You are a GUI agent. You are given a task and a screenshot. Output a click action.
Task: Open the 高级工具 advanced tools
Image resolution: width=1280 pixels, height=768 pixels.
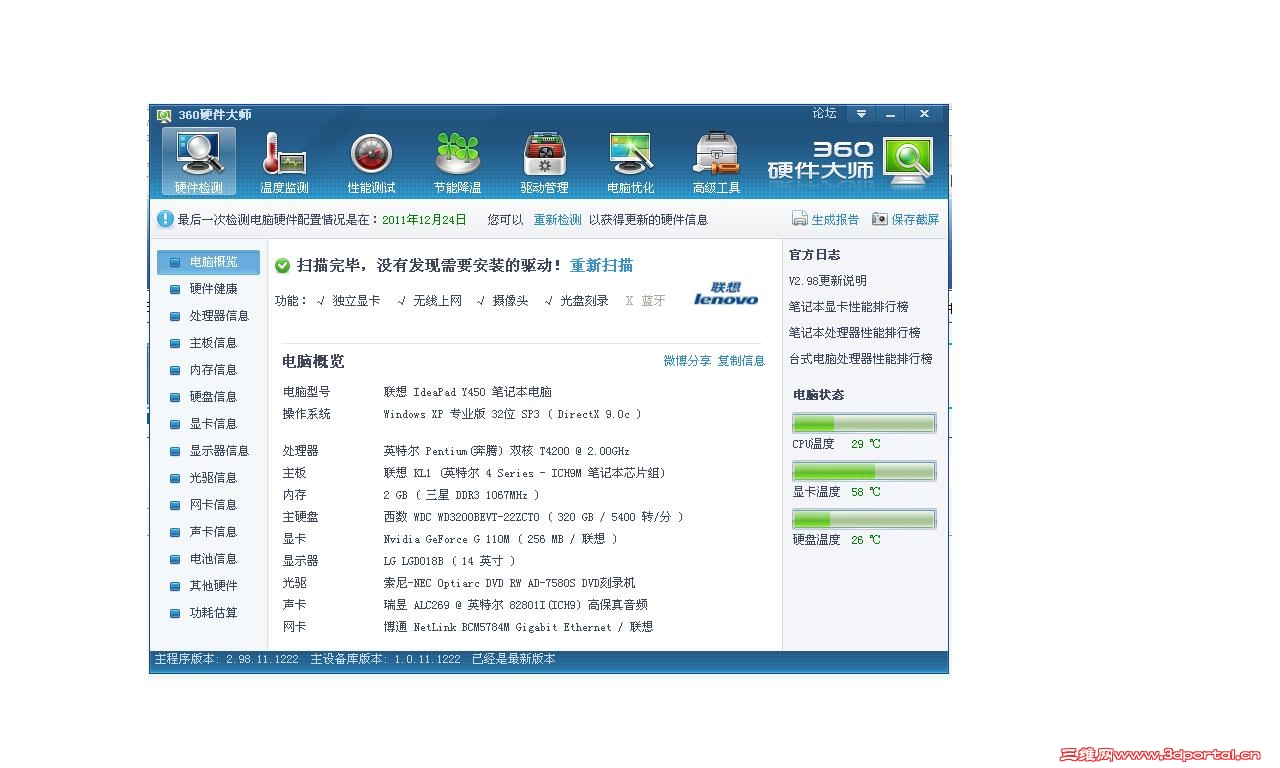click(x=717, y=161)
